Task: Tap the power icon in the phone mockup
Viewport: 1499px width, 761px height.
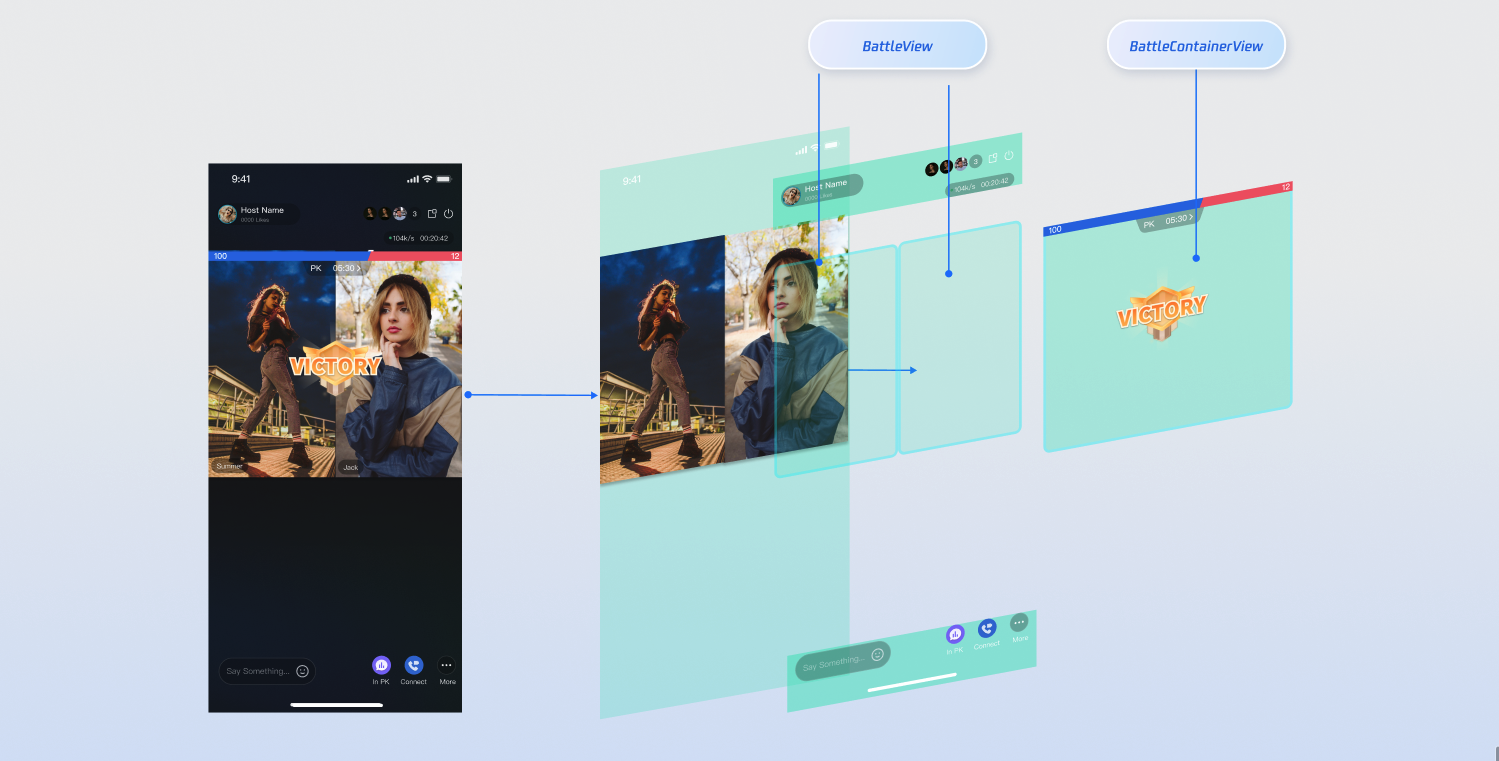Action: [448, 214]
